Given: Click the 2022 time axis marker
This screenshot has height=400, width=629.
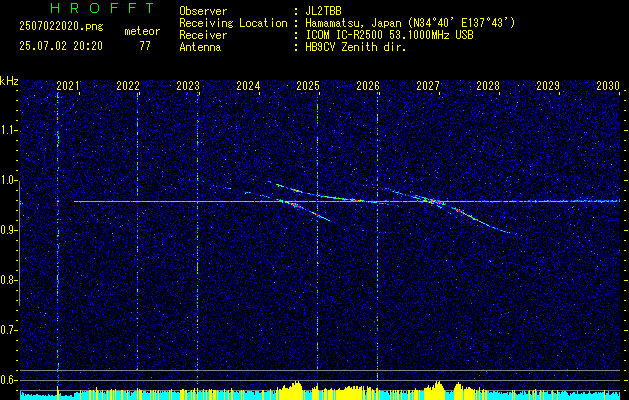Looking at the screenshot, I should [x=128, y=86].
